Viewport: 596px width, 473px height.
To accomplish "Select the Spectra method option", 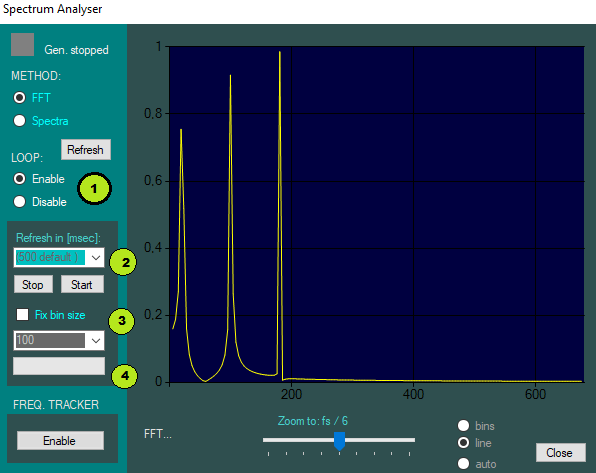I will click(19, 121).
